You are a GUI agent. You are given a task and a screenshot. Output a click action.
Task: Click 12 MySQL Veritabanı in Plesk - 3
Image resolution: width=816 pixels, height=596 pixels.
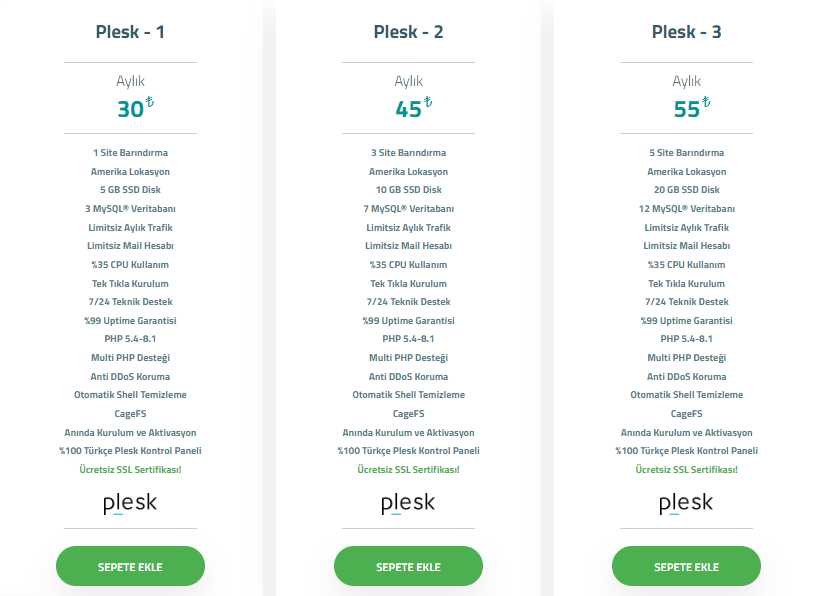(686, 209)
